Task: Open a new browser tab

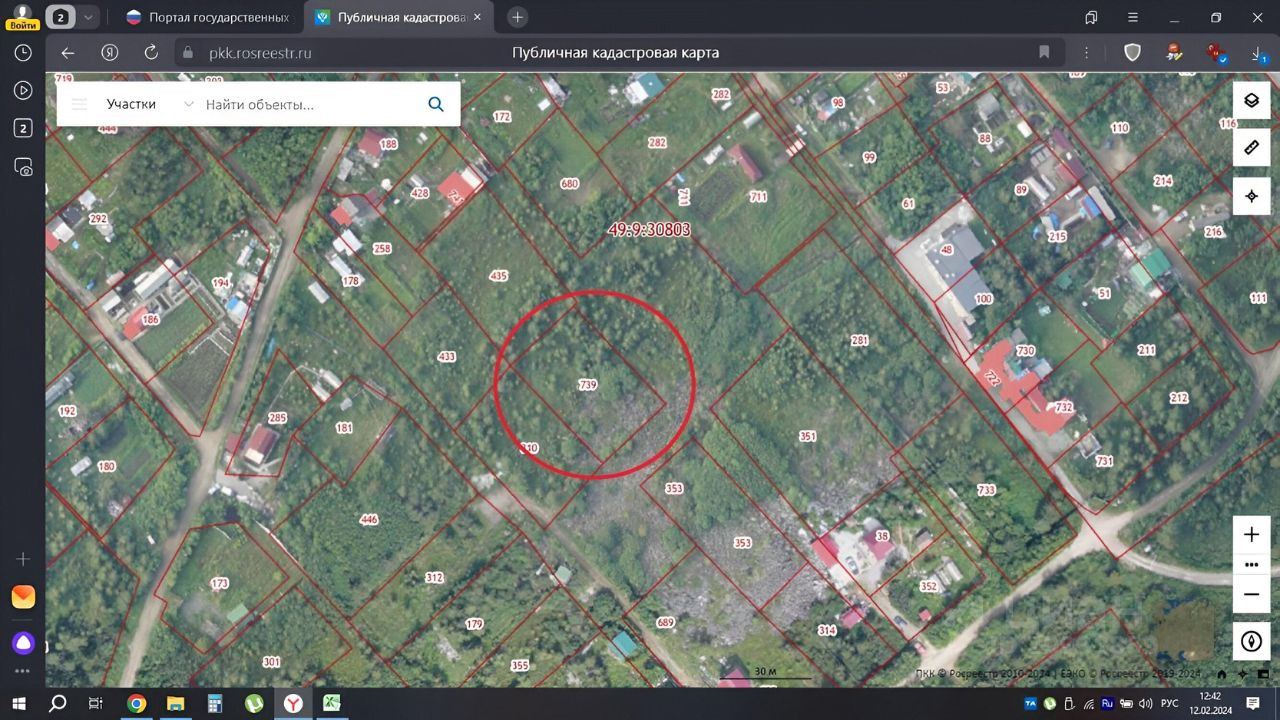Action: coord(517,17)
